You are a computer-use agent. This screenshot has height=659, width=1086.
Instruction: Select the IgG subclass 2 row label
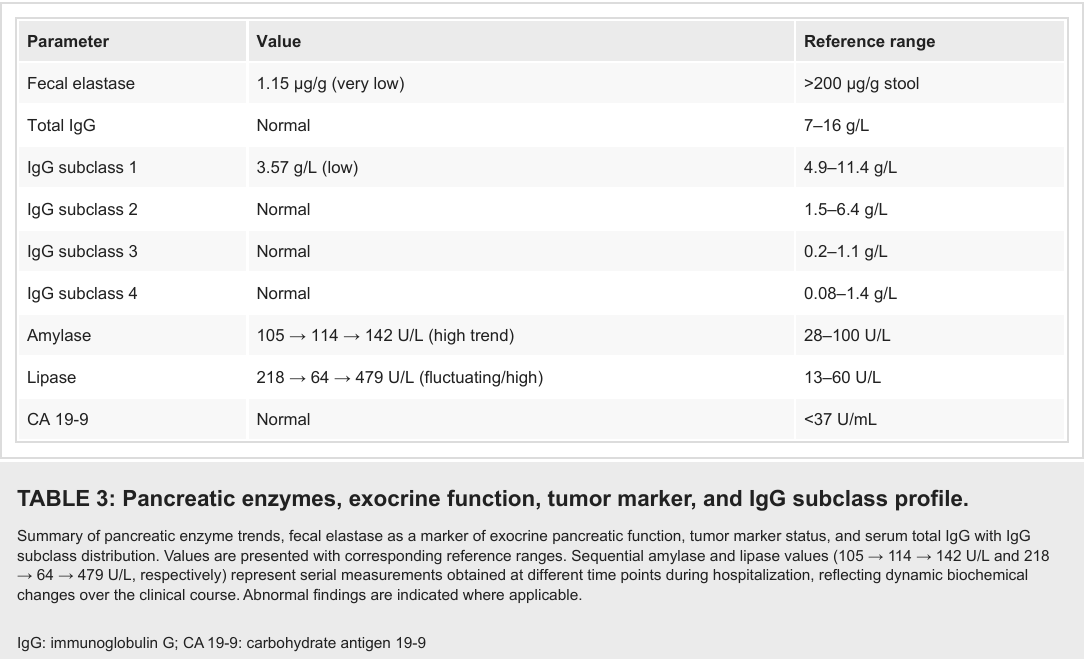82,209
